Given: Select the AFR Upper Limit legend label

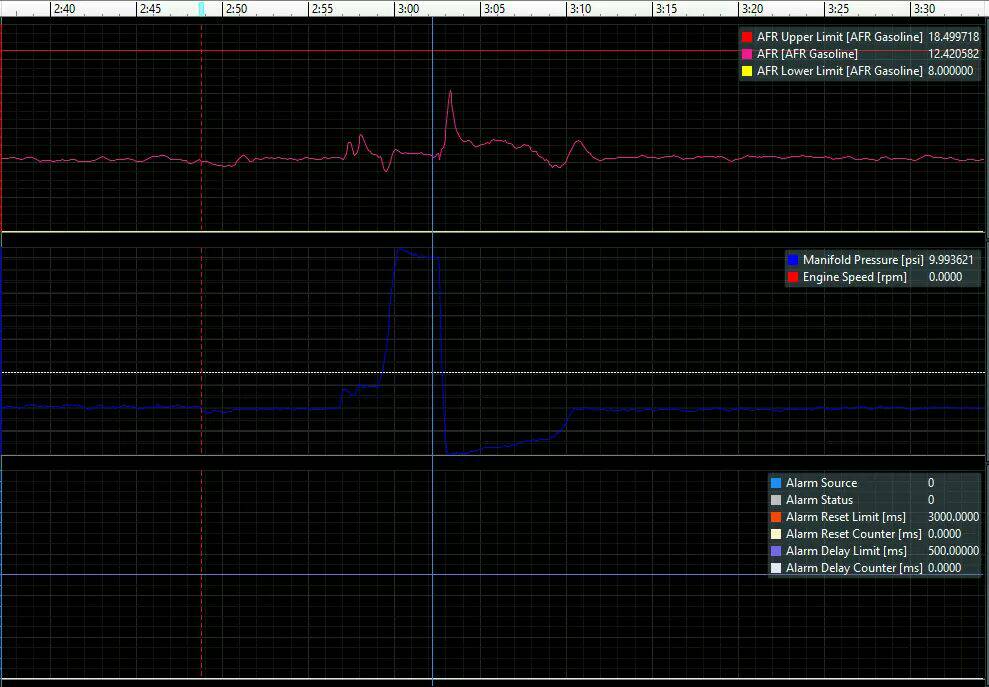Looking at the screenshot, I should pyautogui.click(x=840, y=37).
